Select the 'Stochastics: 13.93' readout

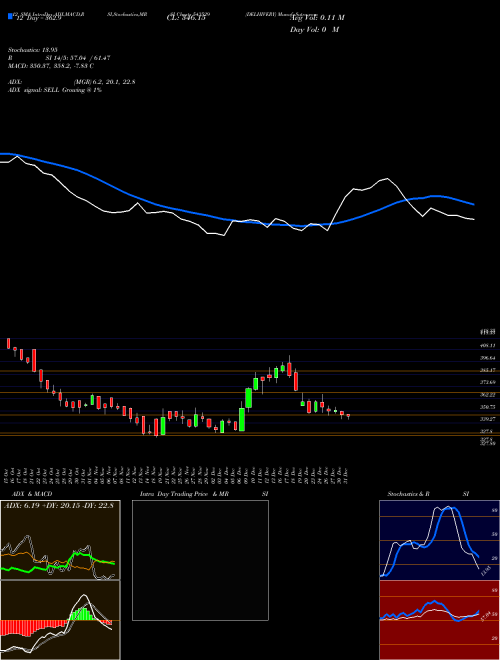[x=32, y=50]
